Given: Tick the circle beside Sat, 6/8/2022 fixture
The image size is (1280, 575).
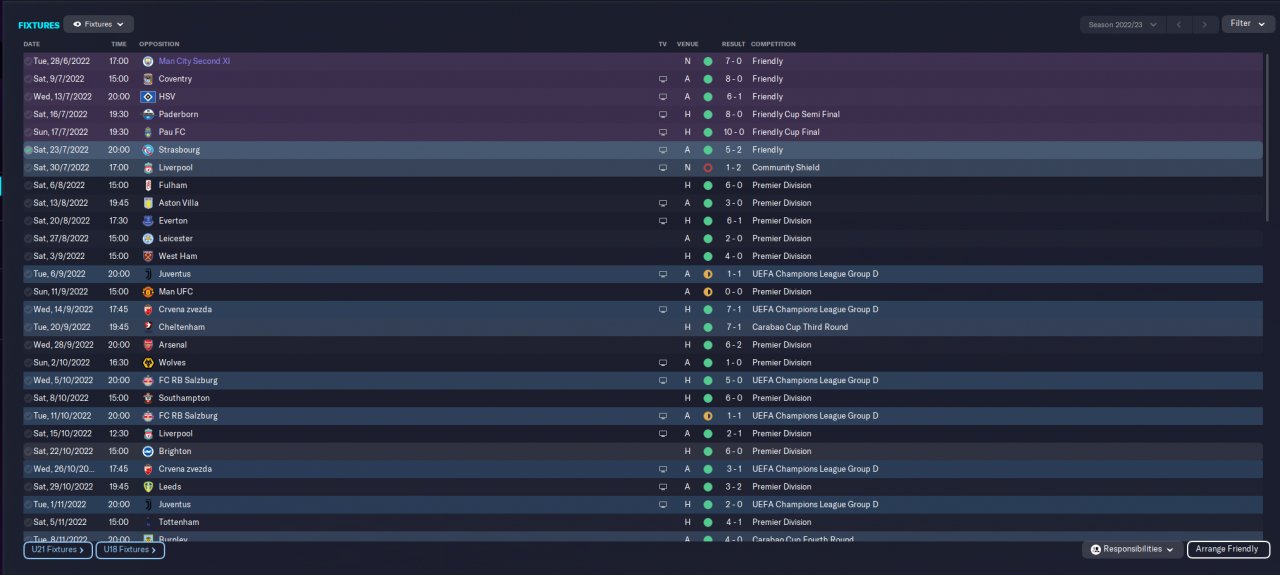Looking at the screenshot, I should click(x=28, y=185).
